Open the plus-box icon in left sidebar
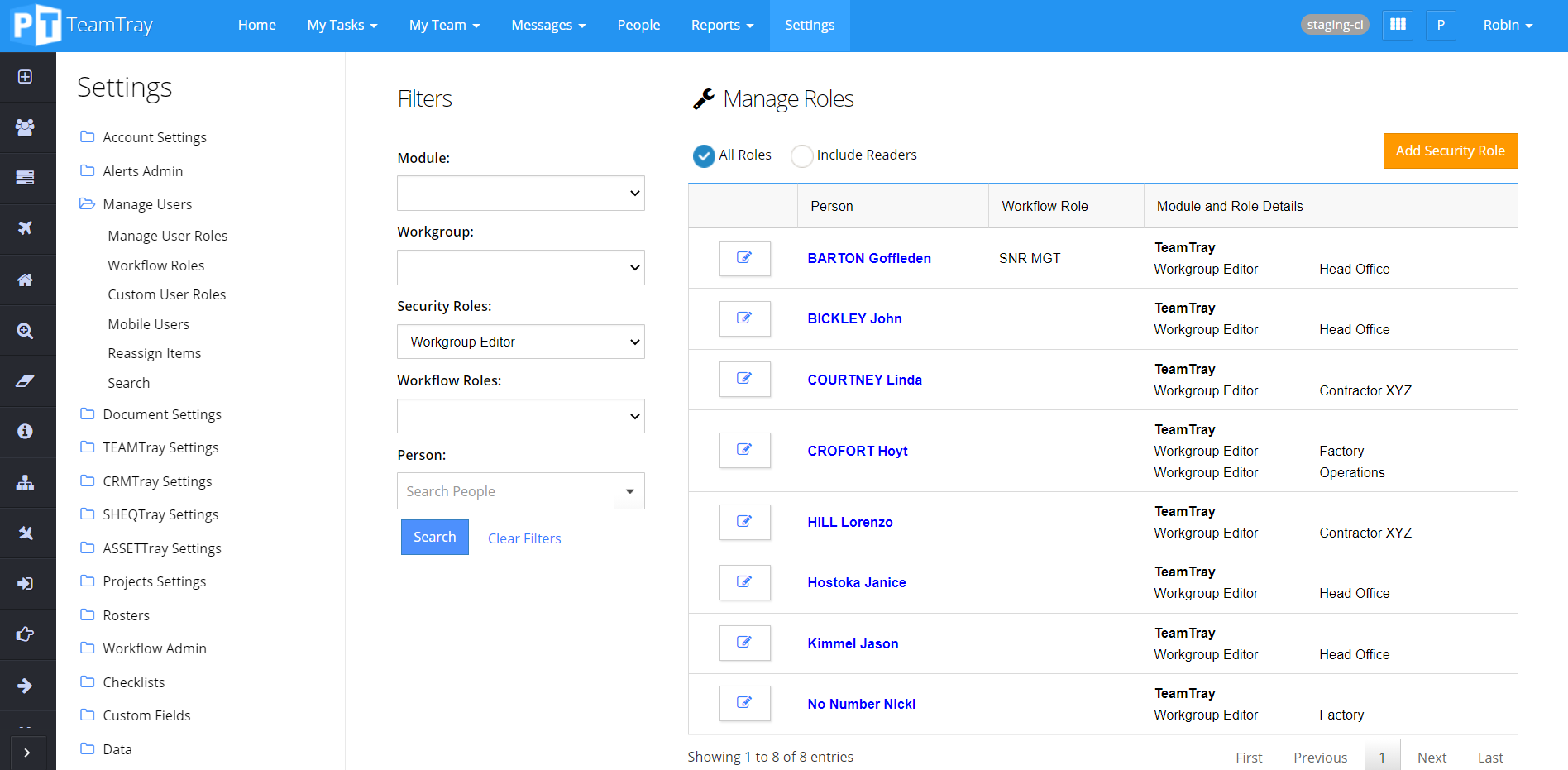 [25, 77]
